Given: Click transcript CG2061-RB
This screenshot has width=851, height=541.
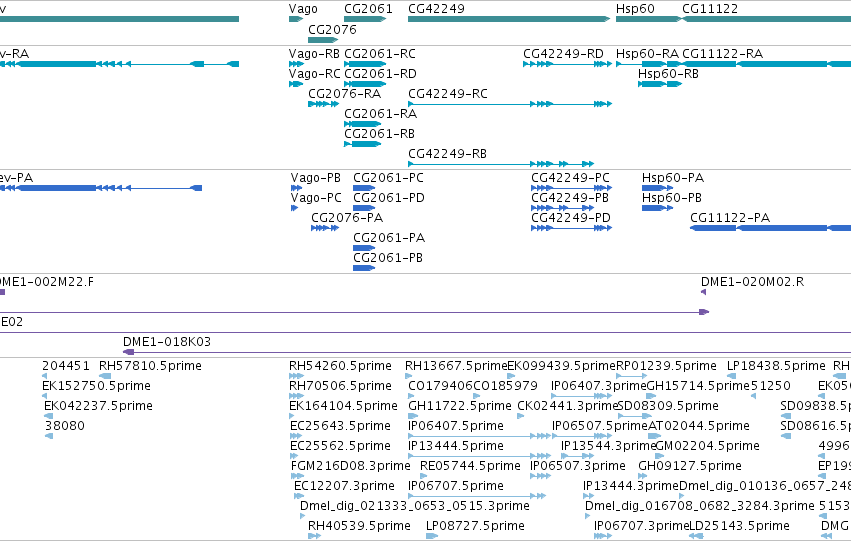Looking at the screenshot, I should tap(379, 134).
